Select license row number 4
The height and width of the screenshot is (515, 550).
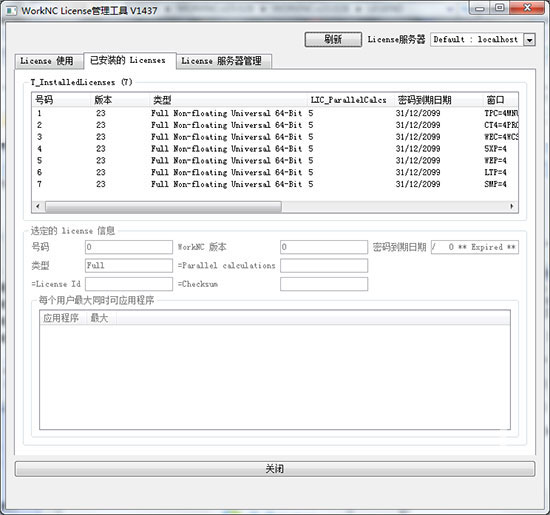point(275,149)
